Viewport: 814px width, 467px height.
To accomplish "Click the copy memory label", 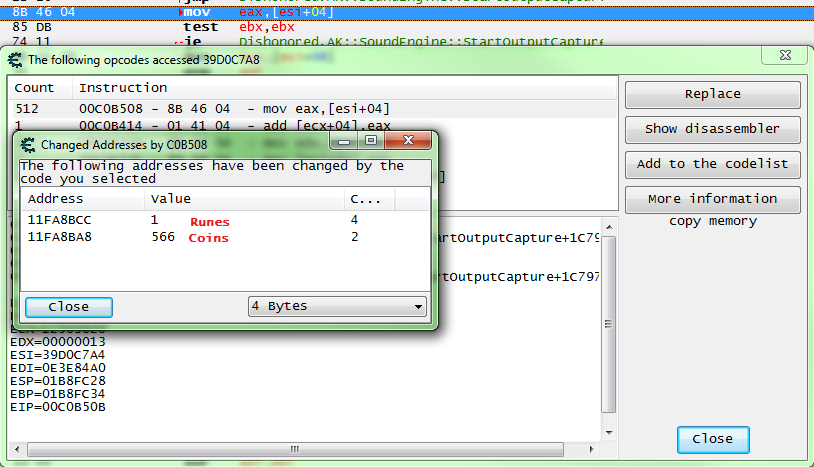I will (x=713, y=221).
